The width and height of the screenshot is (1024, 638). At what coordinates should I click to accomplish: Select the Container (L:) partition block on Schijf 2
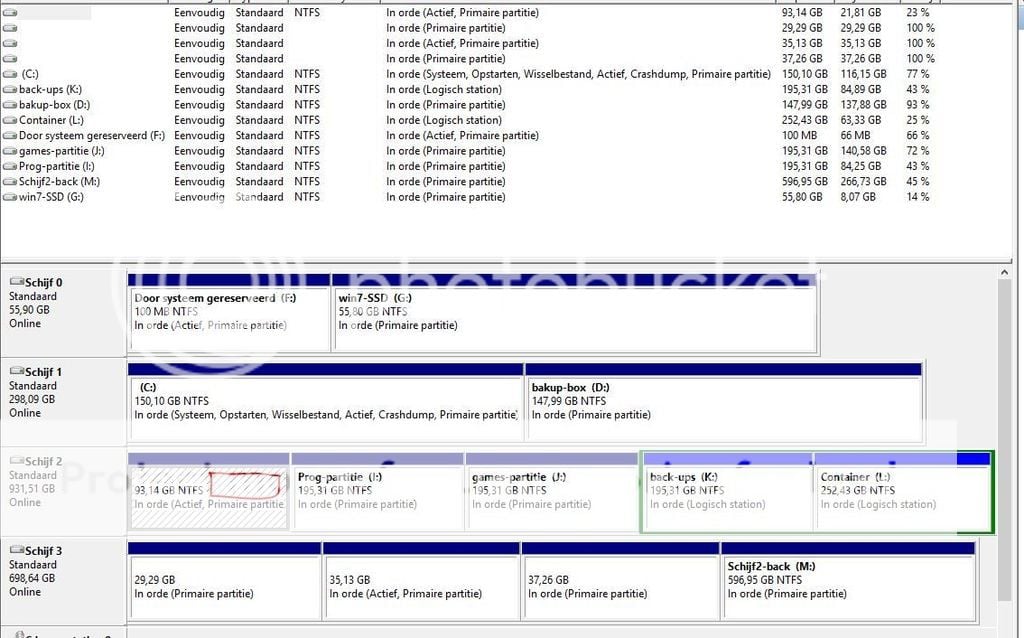tap(901, 497)
